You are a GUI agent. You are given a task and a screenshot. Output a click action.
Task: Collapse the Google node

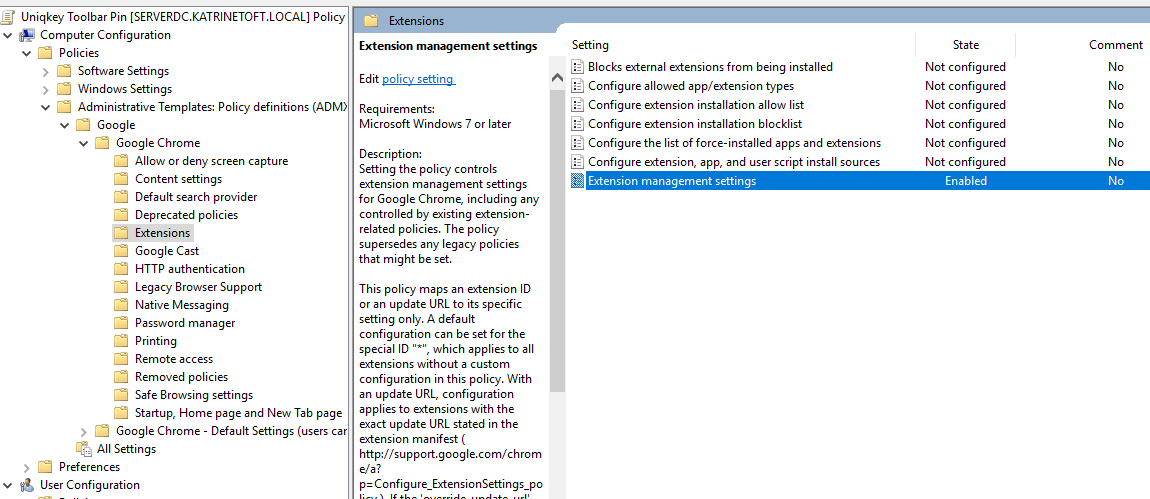(x=65, y=125)
